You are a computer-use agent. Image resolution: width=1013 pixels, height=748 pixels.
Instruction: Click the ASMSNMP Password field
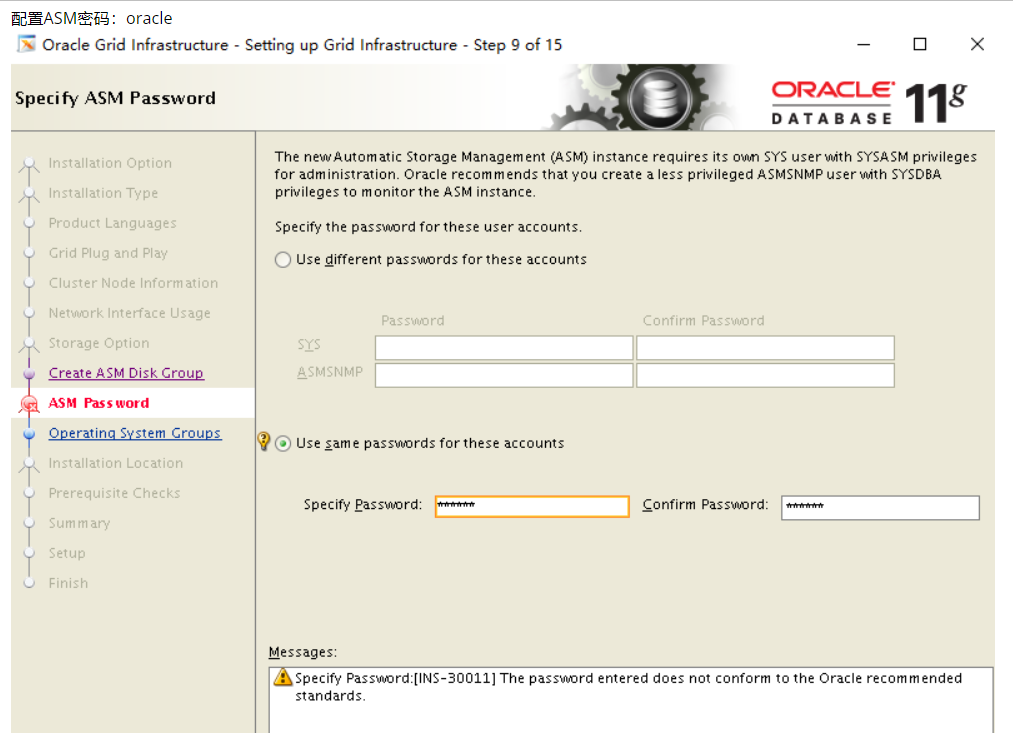[504, 375]
